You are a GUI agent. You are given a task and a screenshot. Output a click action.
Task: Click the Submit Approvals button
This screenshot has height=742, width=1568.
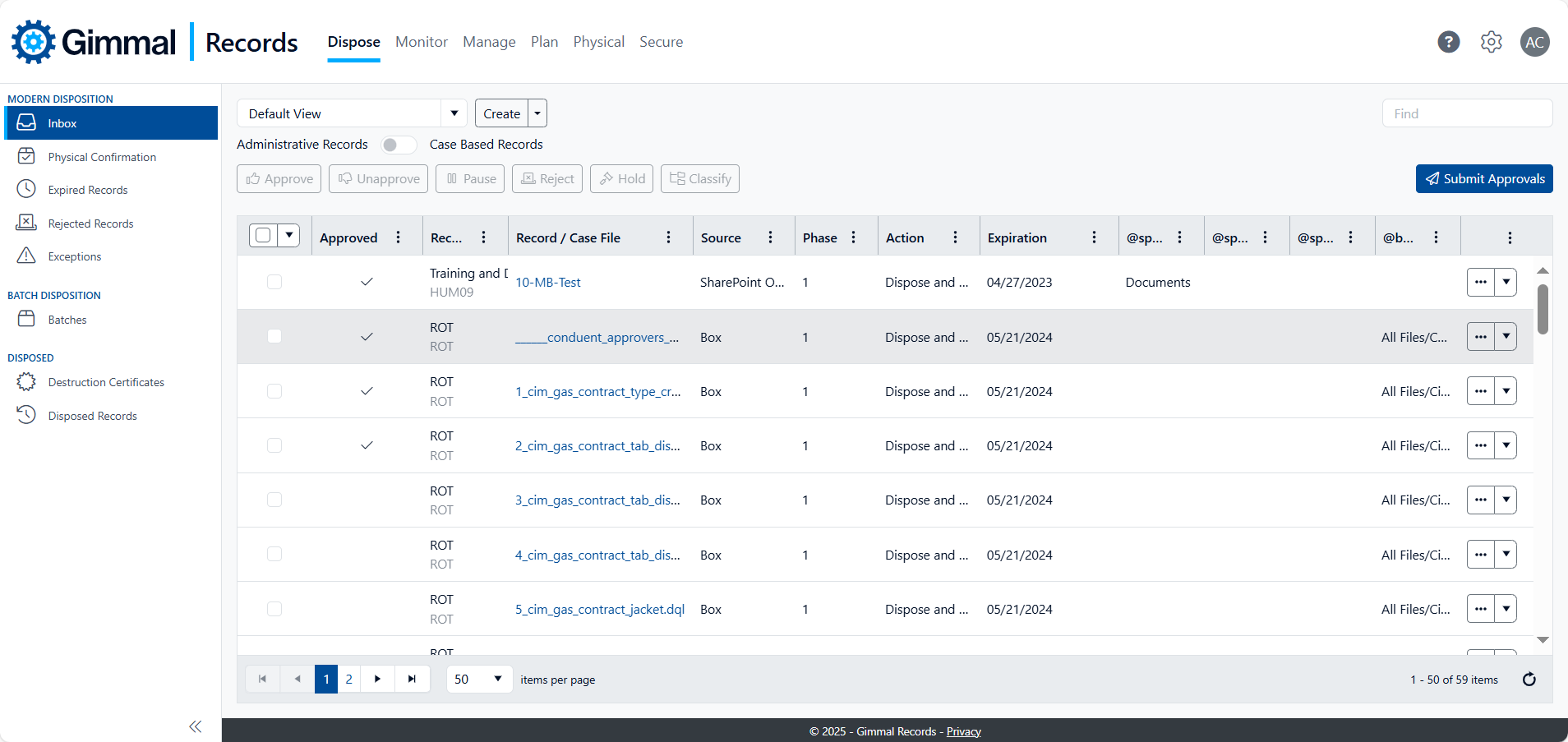pyautogui.click(x=1483, y=179)
